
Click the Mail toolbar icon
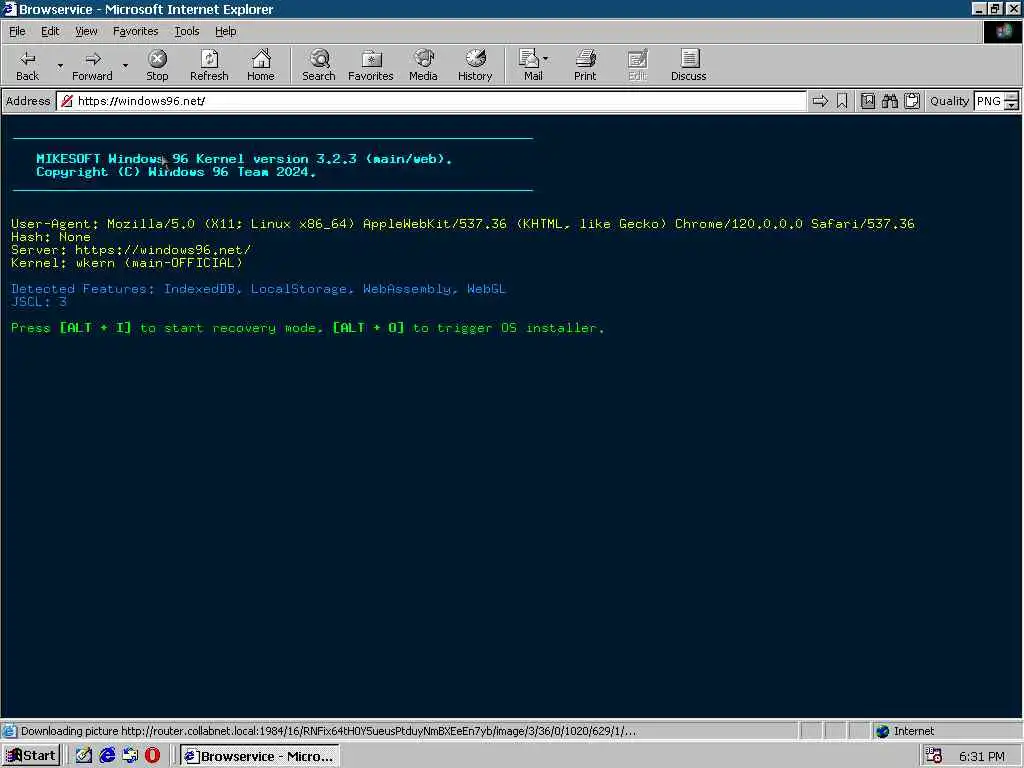click(530, 65)
